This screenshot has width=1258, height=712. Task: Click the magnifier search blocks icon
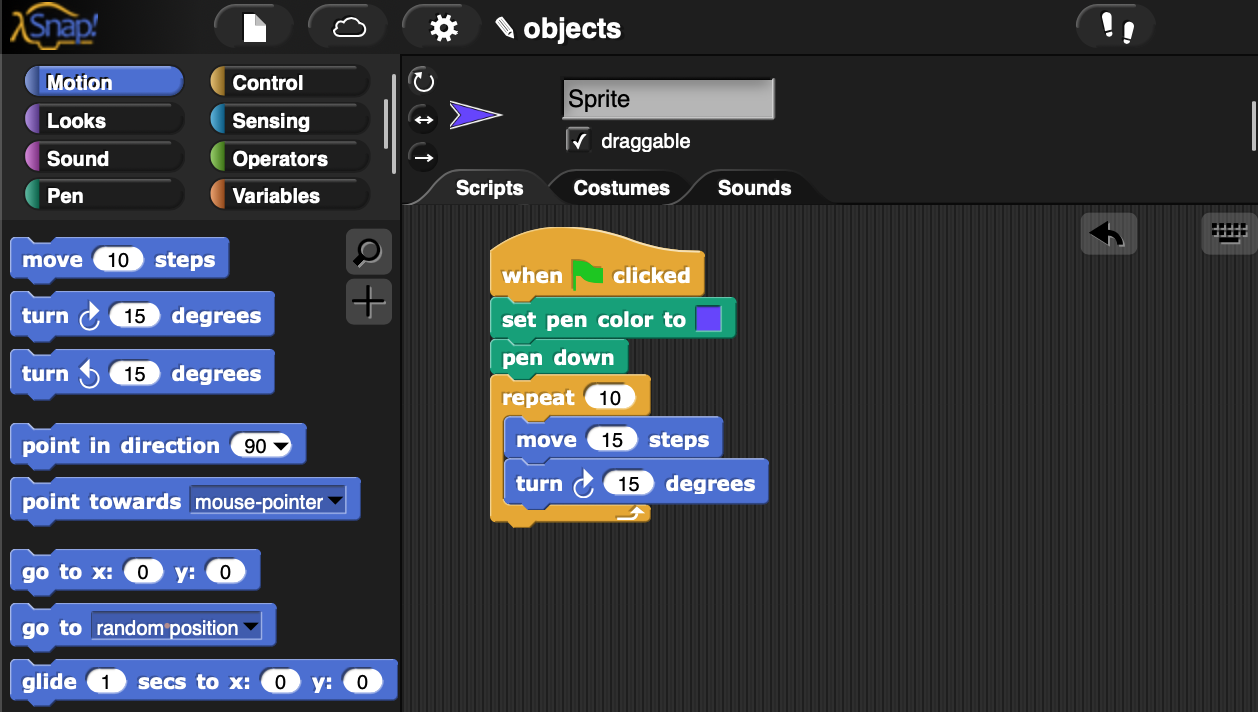click(x=368, y=253)
